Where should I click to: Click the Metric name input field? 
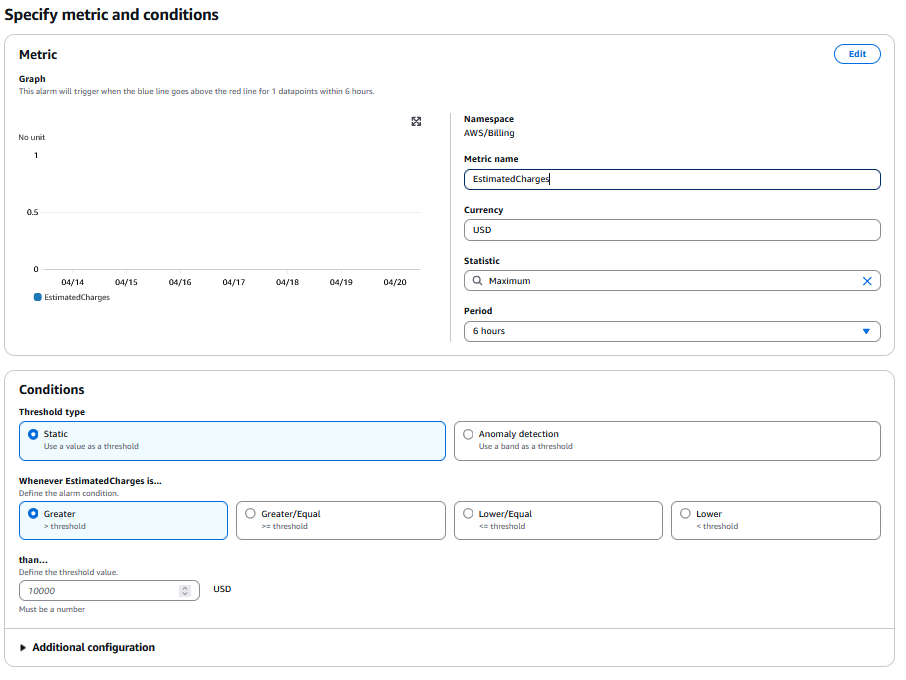tap(671, 179)
